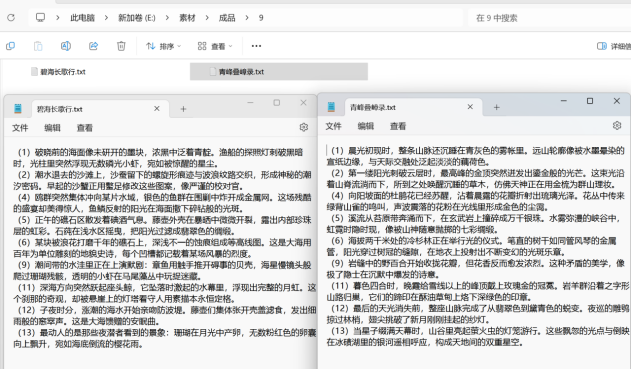
Task: Click the details pane icon
Action: (602, 46)
